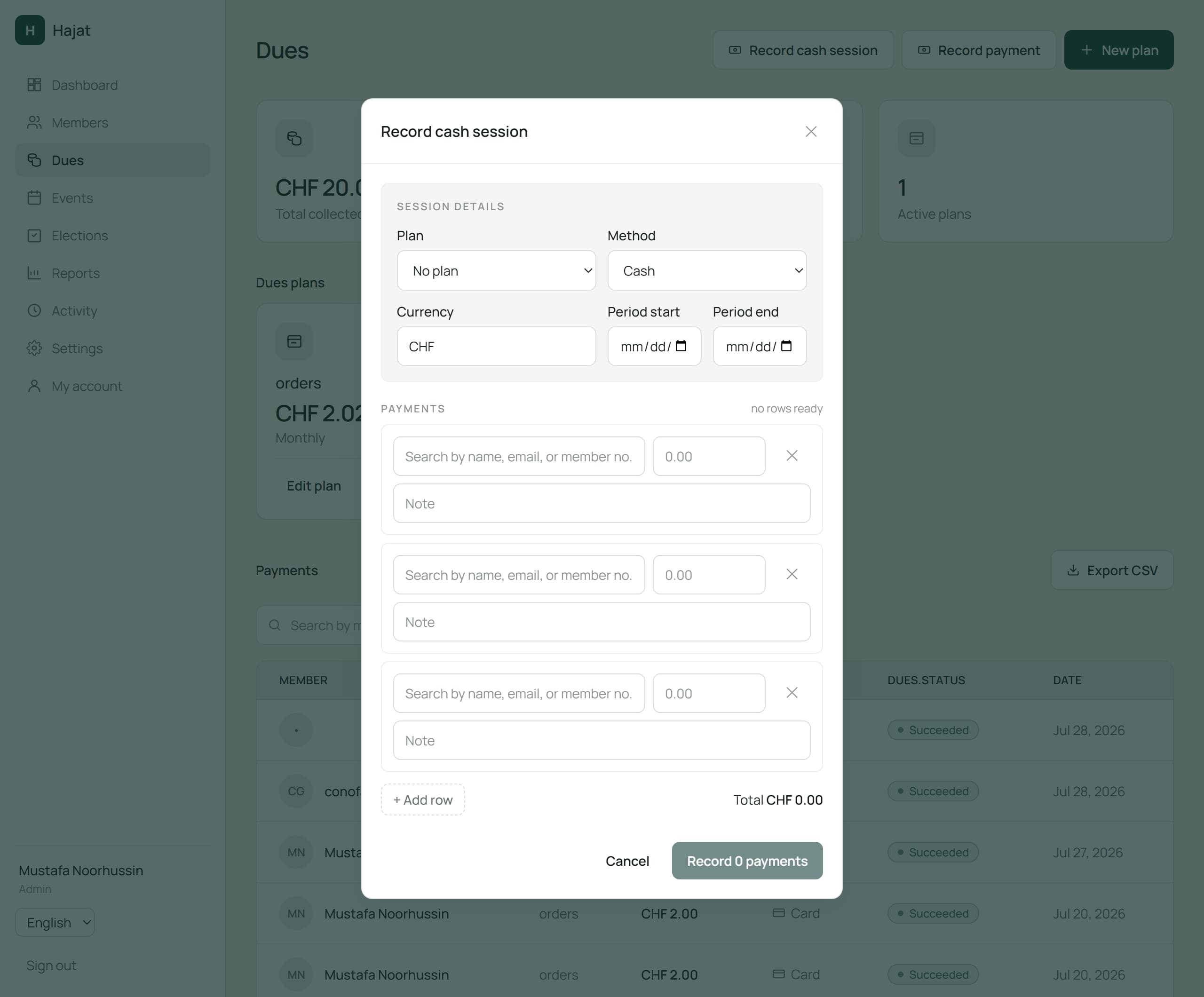Open Events in the sidebar
Image resolution: width=1204 pixels, height=997 pixels.
(x=112, y=198)
